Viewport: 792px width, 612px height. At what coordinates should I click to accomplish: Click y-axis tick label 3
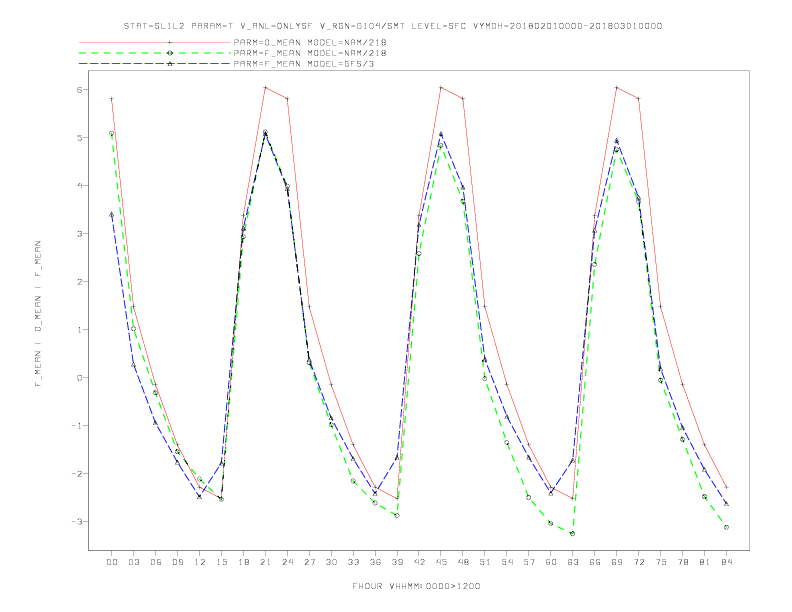79,233
